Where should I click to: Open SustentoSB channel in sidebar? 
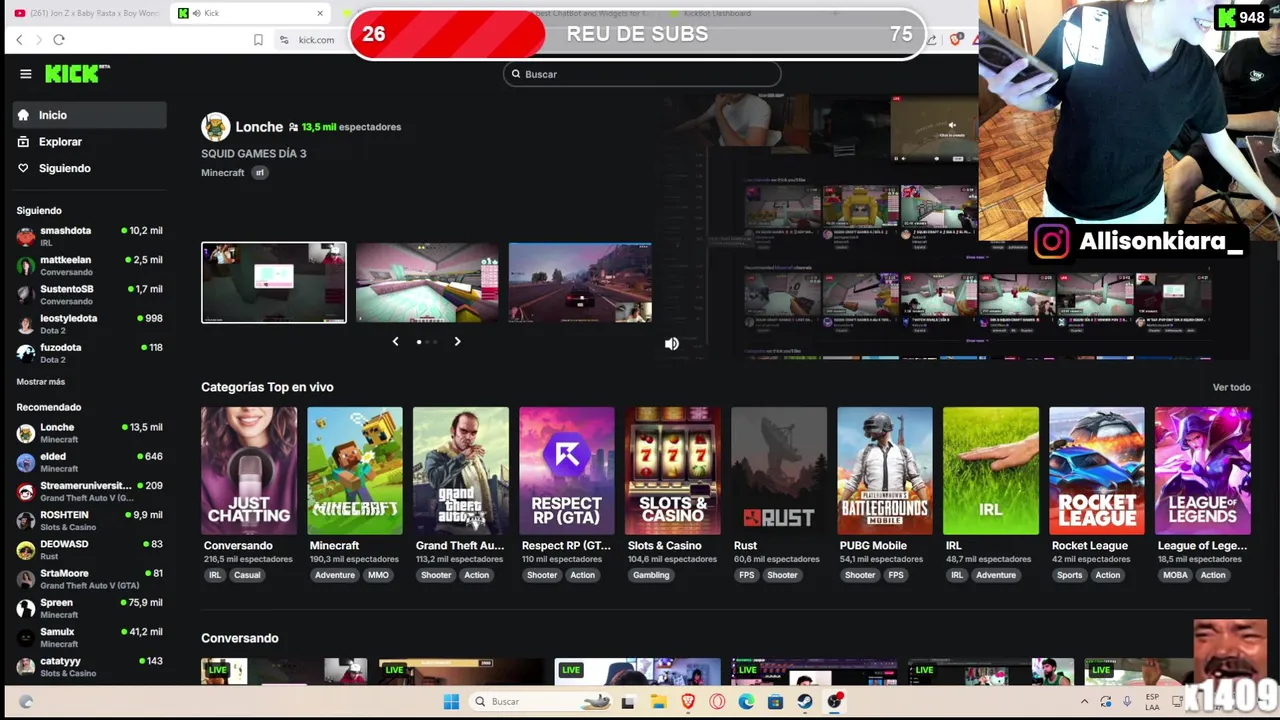(x=90, y=294)
